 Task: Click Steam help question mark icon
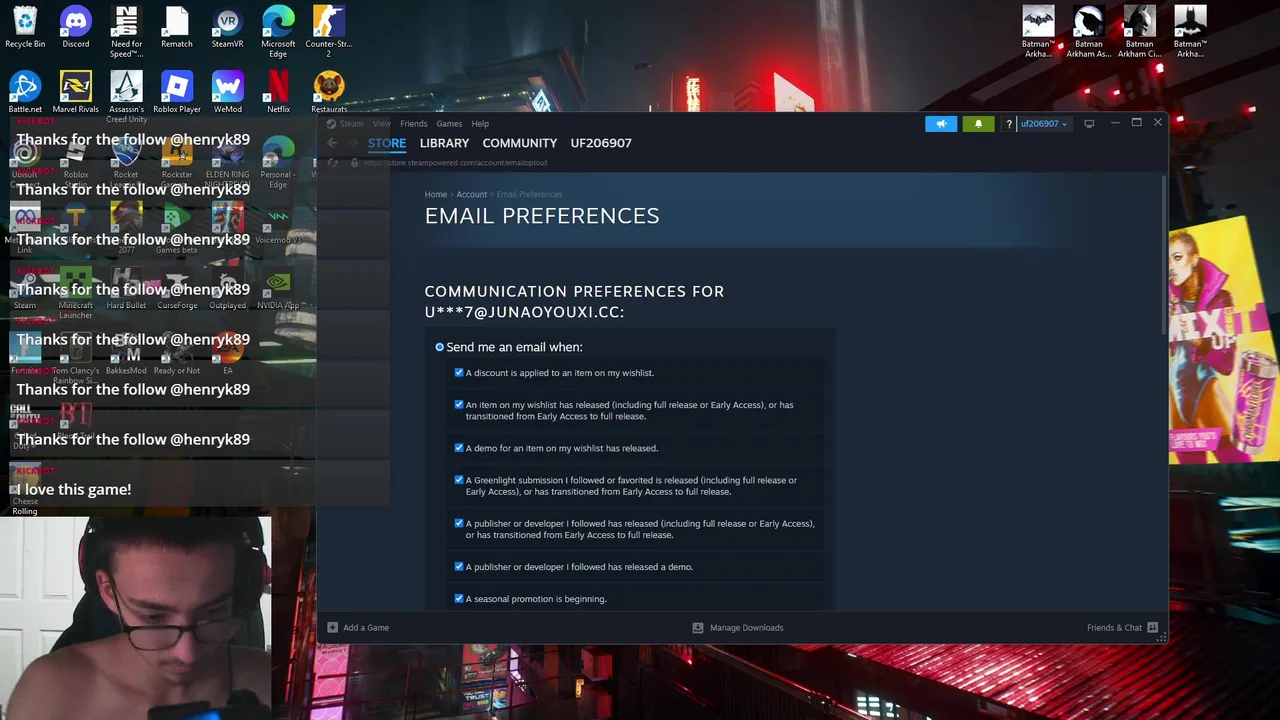pyautogui.click(x=1009, y=124)
